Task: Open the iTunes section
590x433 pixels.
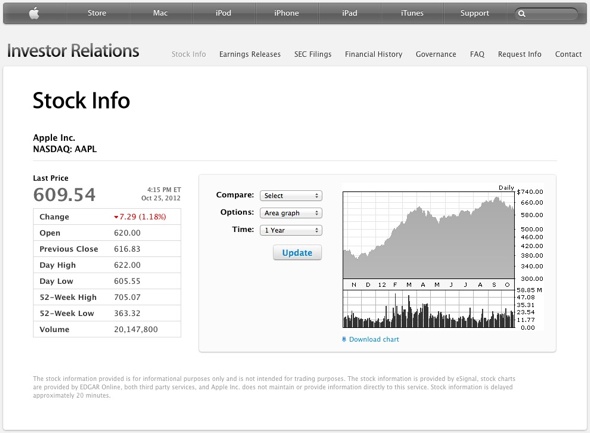Action: pyautogui.click(x=412, y=13)
